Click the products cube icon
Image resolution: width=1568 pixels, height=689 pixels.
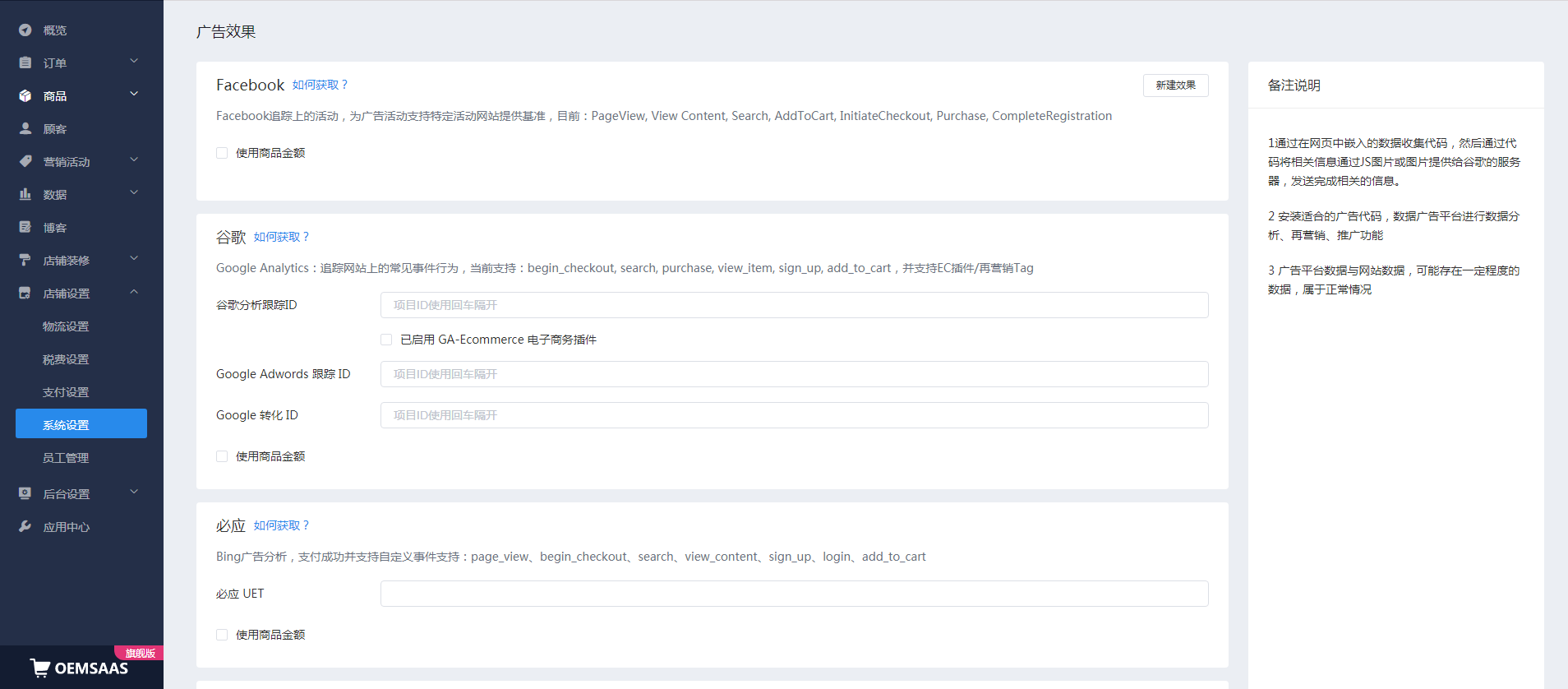pyautogui.click(x=25, y=96)
